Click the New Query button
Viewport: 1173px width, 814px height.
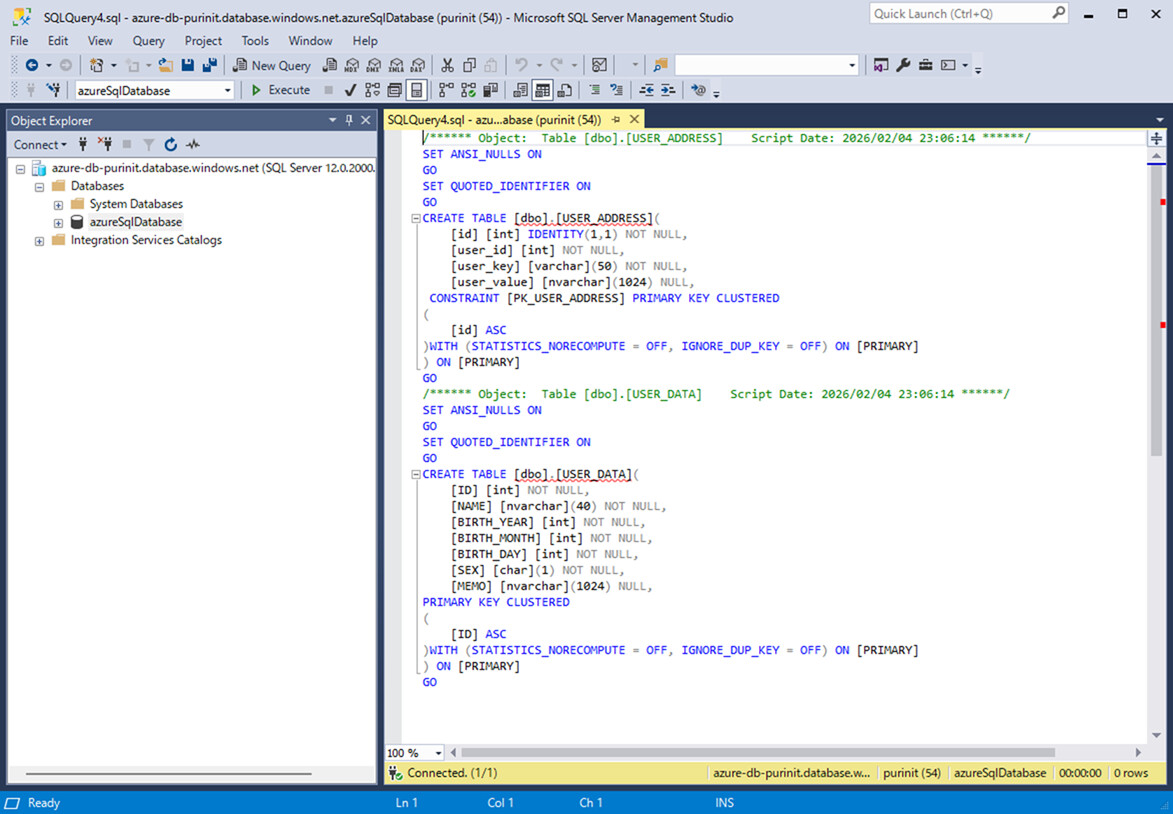(272, 65)
